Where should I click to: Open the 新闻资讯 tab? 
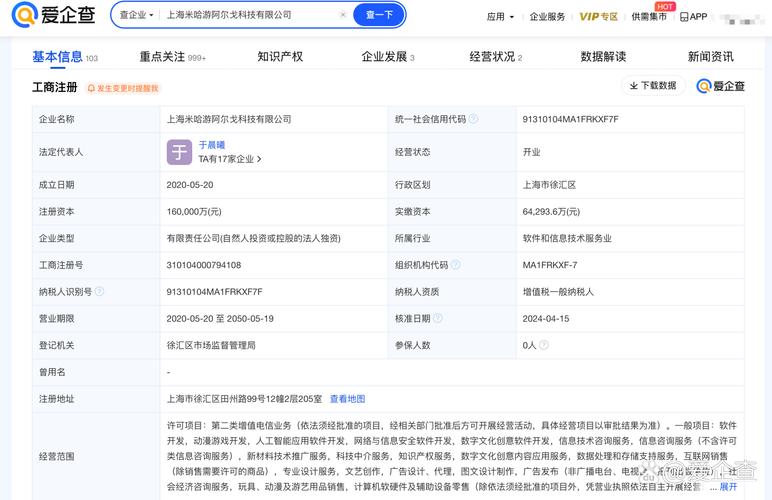click(710, 57)
